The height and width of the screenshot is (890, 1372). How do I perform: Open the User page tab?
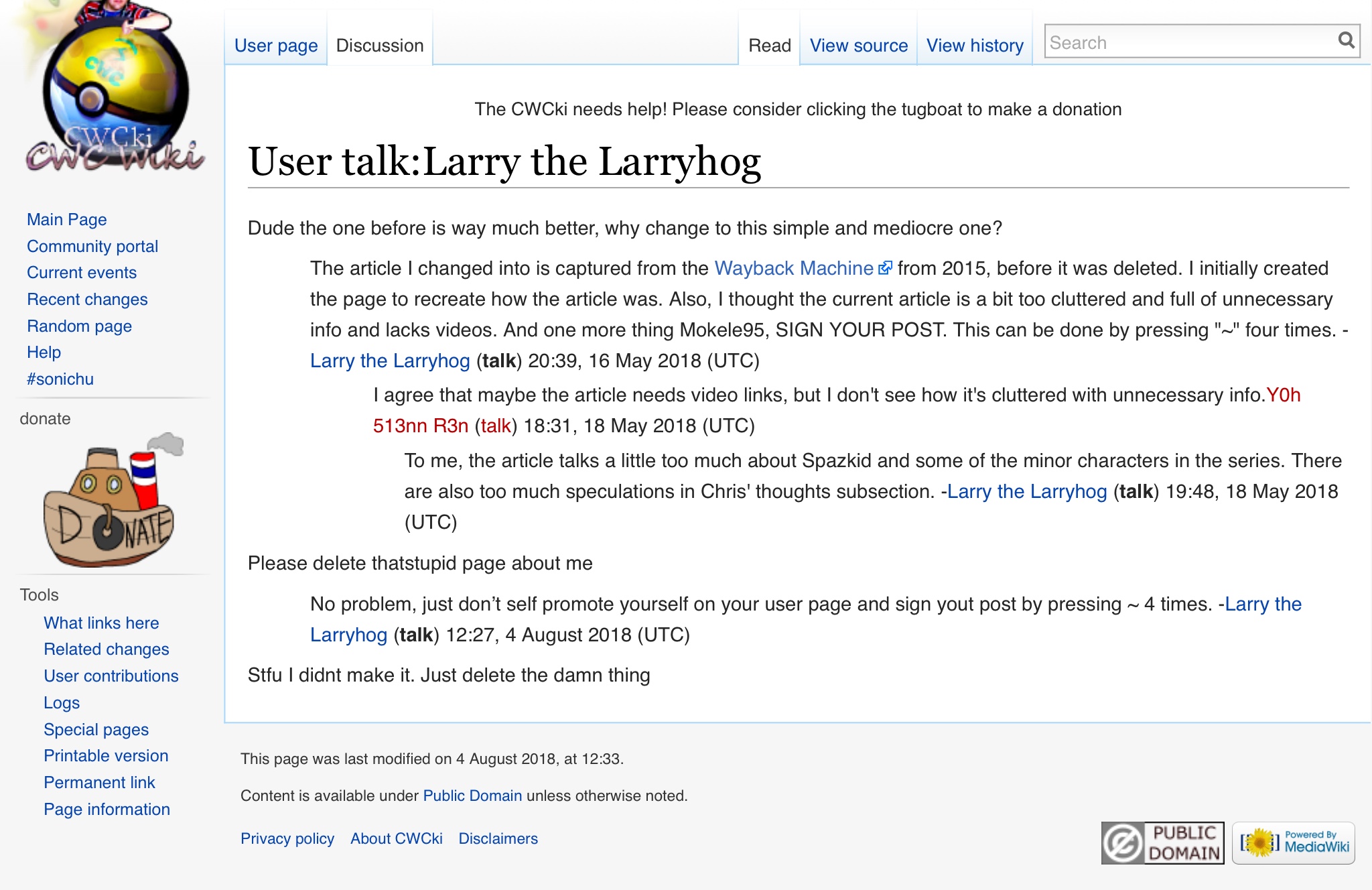tap(276, 46)
